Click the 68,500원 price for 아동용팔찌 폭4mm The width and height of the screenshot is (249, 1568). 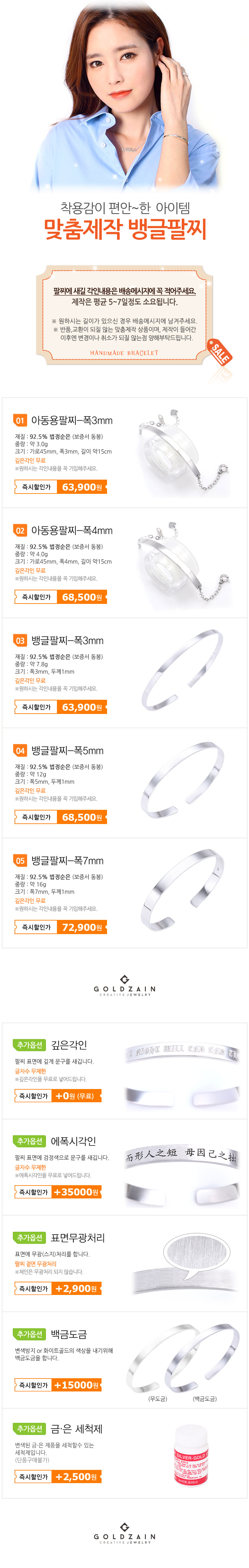pyautogui.click(x=82, y=597)
